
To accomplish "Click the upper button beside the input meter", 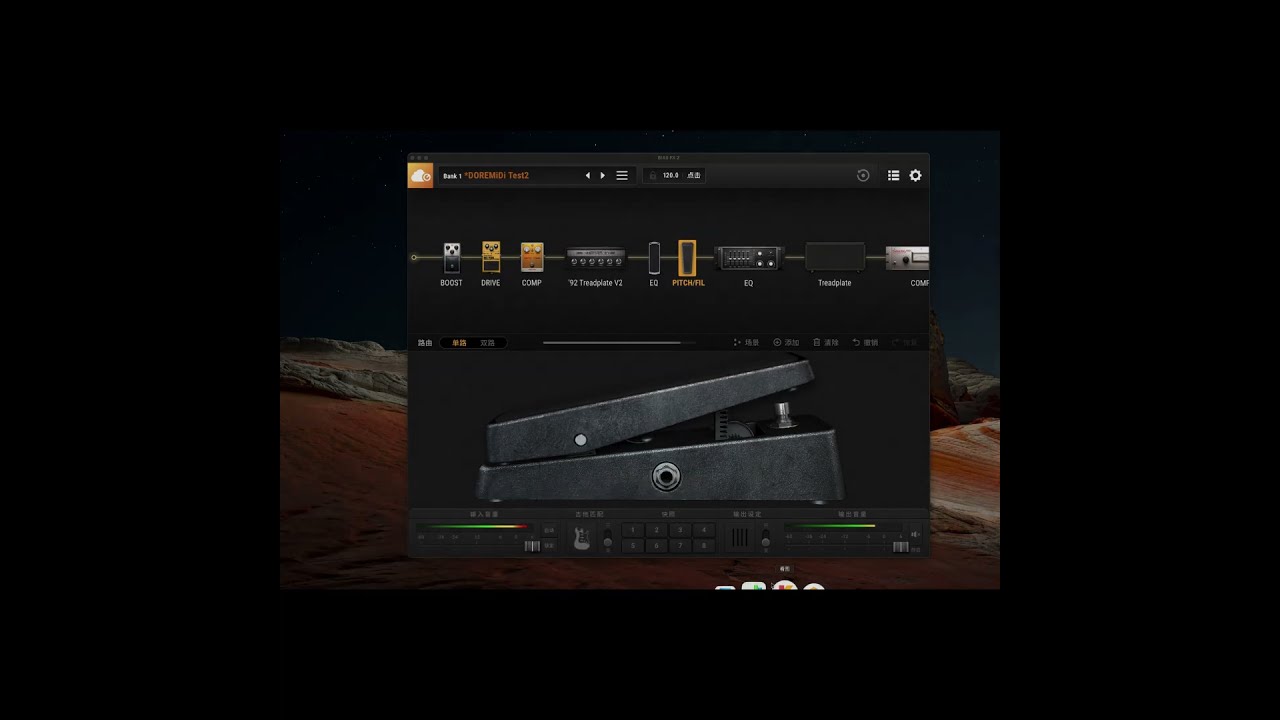I will [x=549, y=530].
